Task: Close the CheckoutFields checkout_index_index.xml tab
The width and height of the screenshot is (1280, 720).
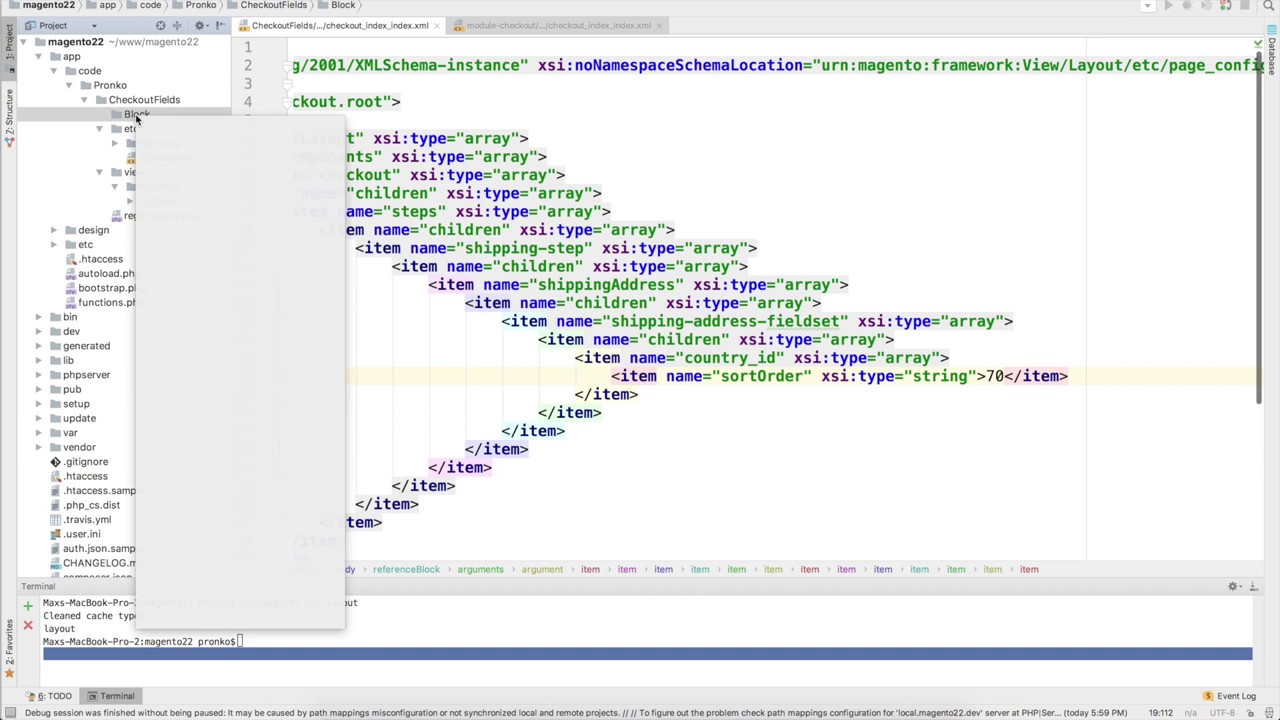Action: click(439, 25)
